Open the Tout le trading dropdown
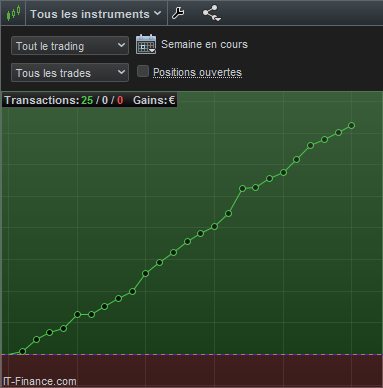Image resolution: width=383 pixels, height=388 pixels. (70, 46)
